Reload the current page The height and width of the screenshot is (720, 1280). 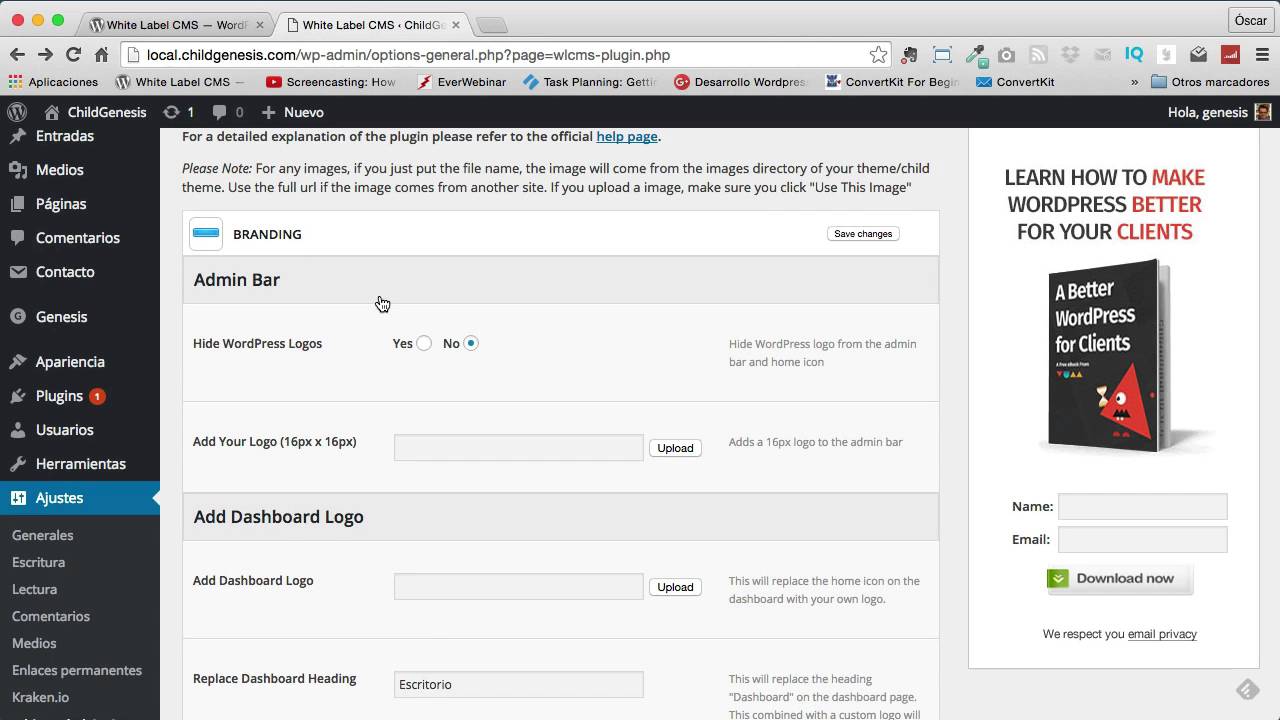pyautogui.click(x=73, y=55)
